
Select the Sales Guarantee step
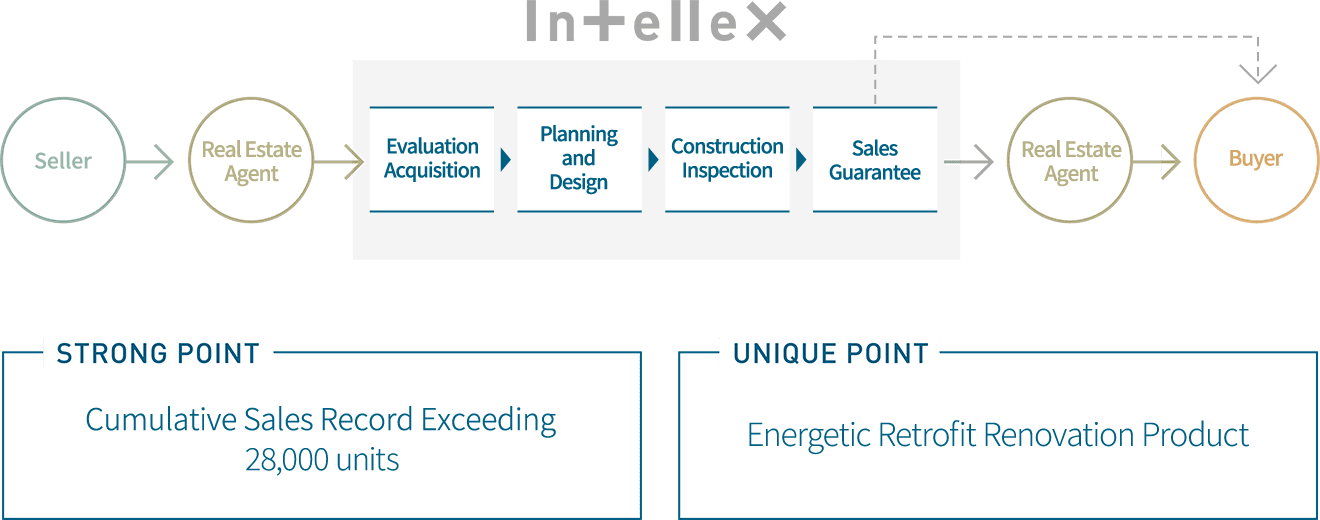(874, 160)
